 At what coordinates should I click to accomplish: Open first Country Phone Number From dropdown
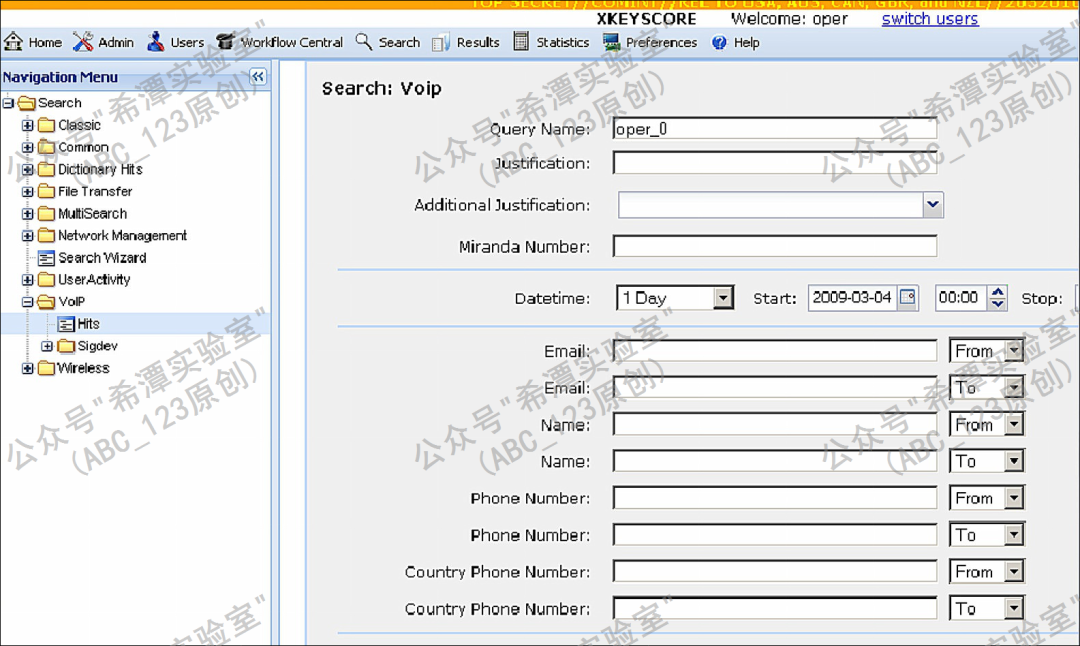(1014, 572)
